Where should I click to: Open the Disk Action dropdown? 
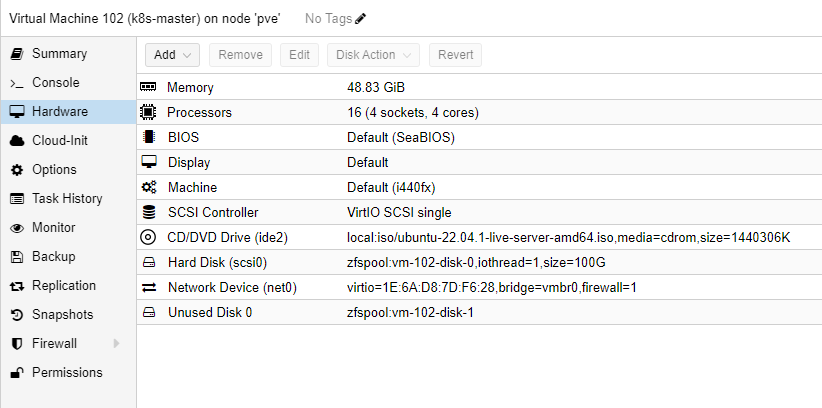[374, 55]
